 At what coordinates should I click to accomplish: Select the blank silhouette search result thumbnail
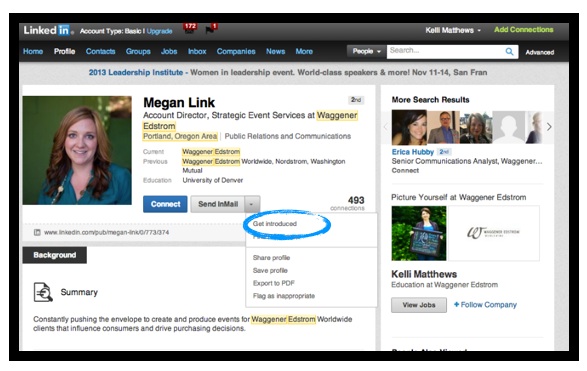pyautogui.click(x=509, y=127)
